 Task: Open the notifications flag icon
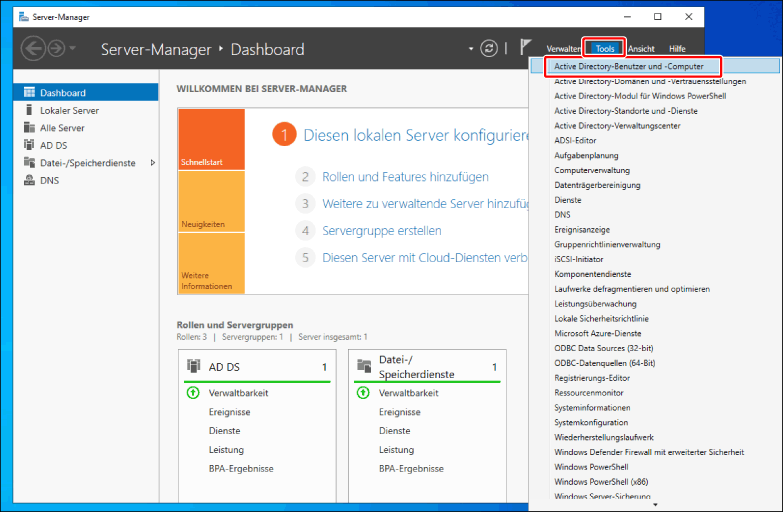pyautogui.click(x=526, y=47)
